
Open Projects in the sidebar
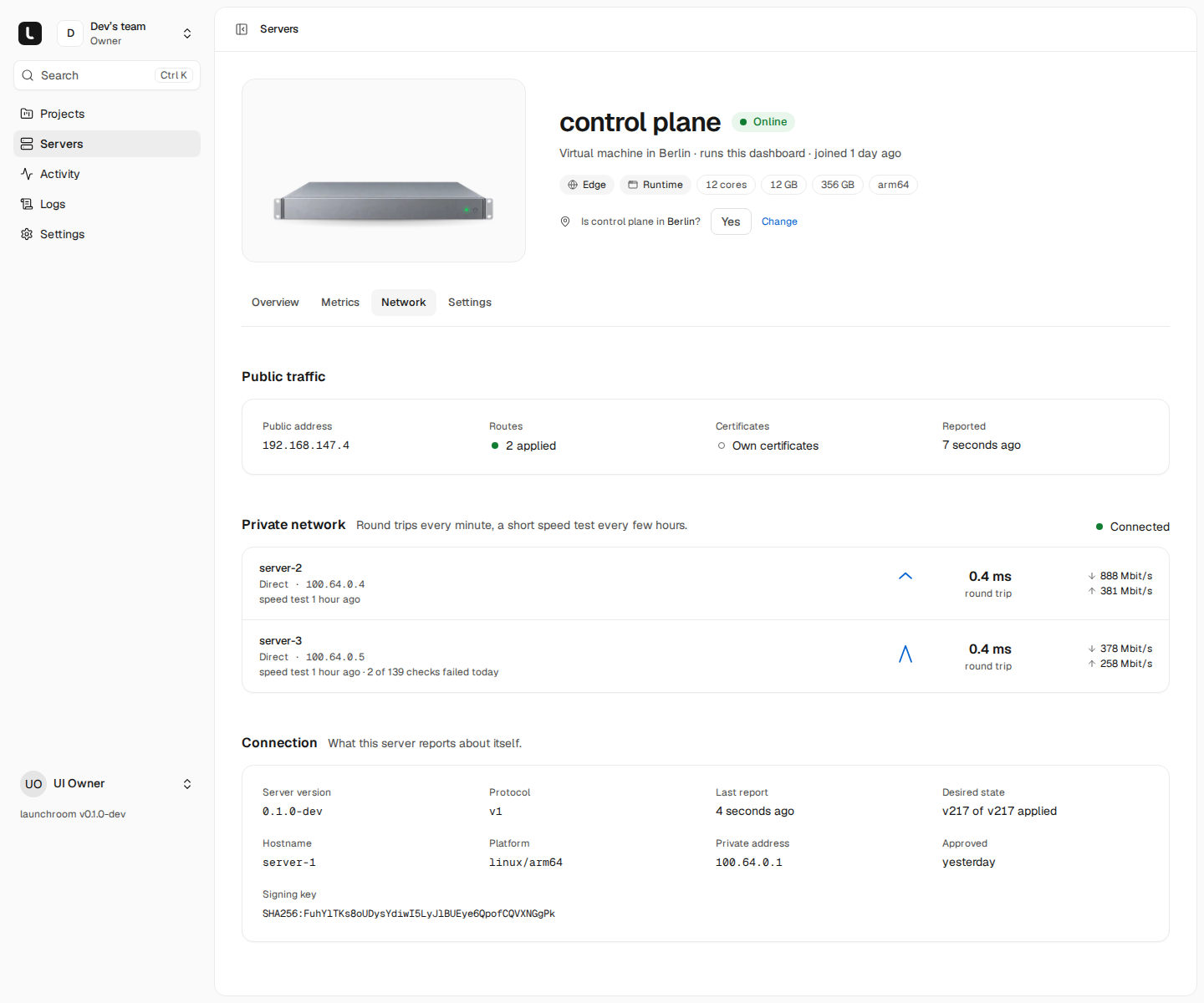[x=107, y=114]
